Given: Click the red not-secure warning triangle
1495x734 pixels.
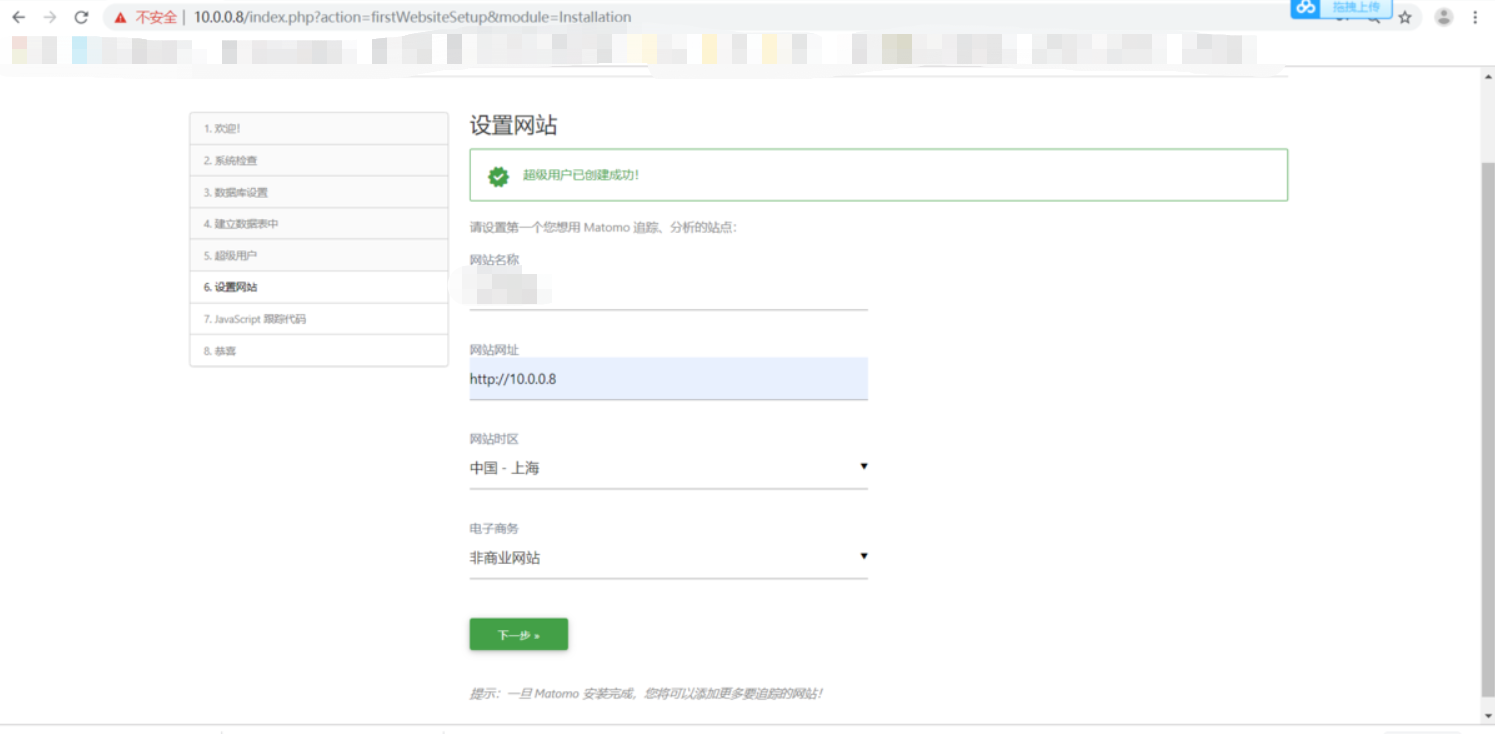Looking at the screenshot, I should coord(121,17).
